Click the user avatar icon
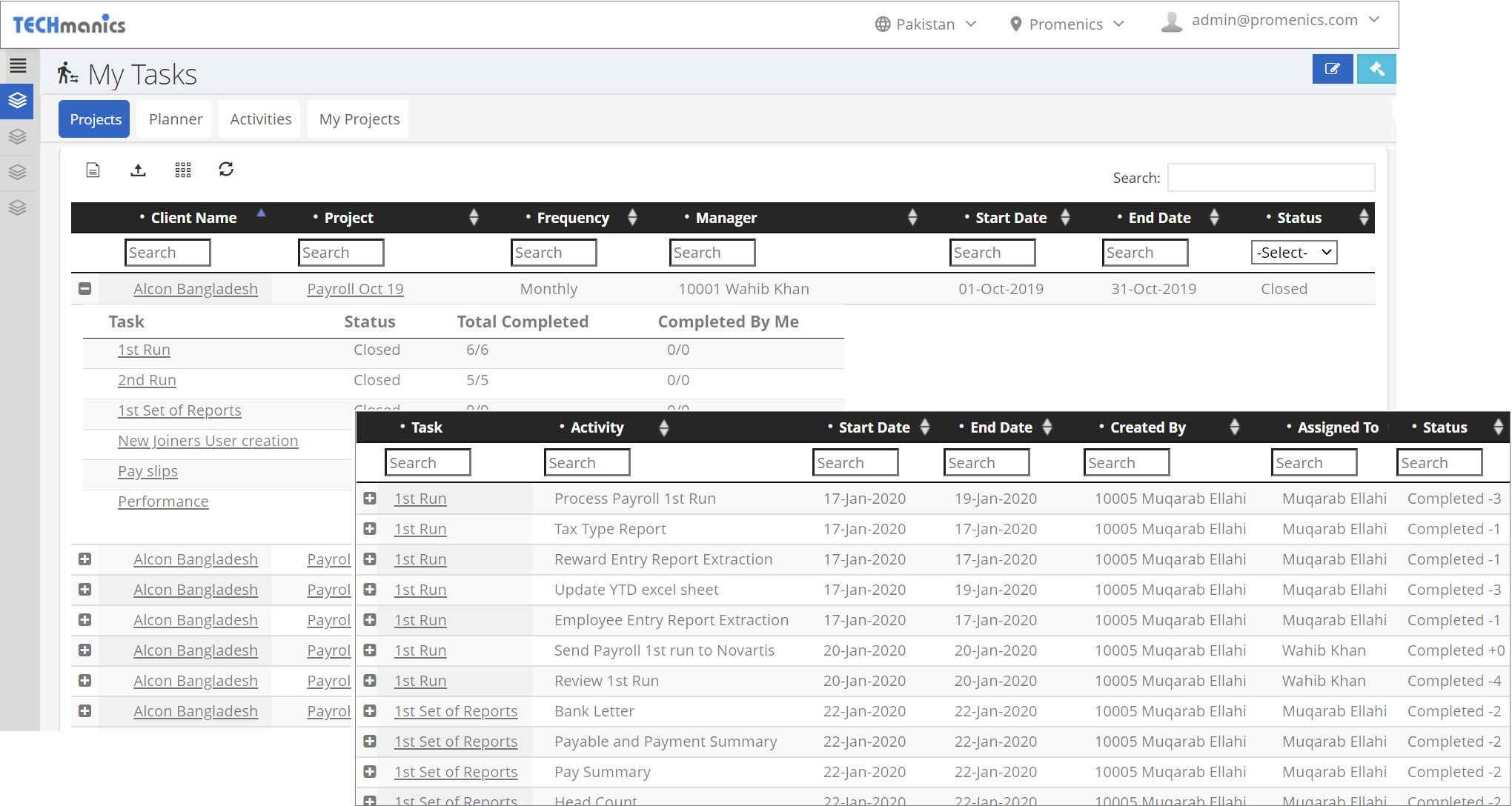 [1172, 22]
